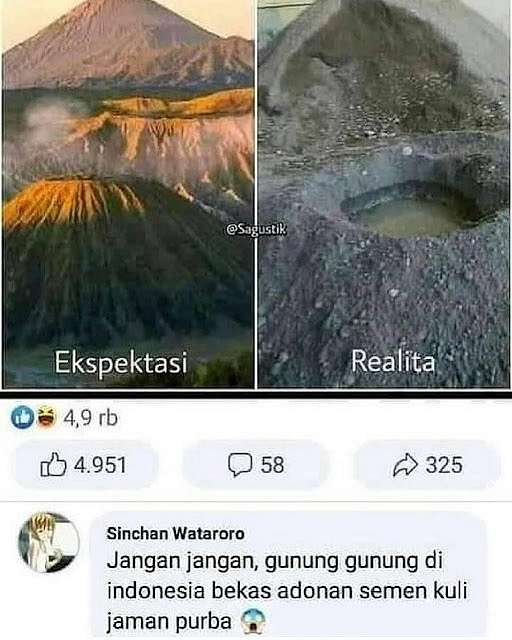View Sinchan Wataroro's profile avatar
This screenshot has width=512, height=640.
(49, 542)
